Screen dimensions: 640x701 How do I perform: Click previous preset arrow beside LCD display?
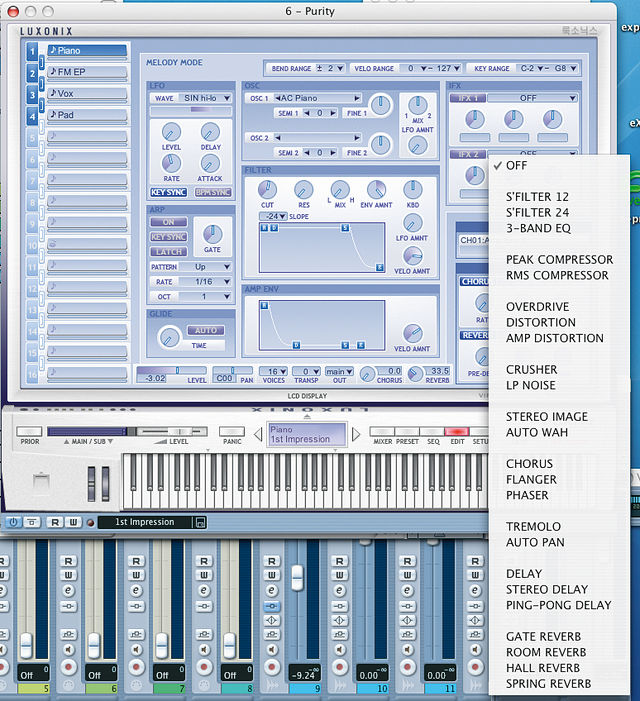(x=258, y=434)
